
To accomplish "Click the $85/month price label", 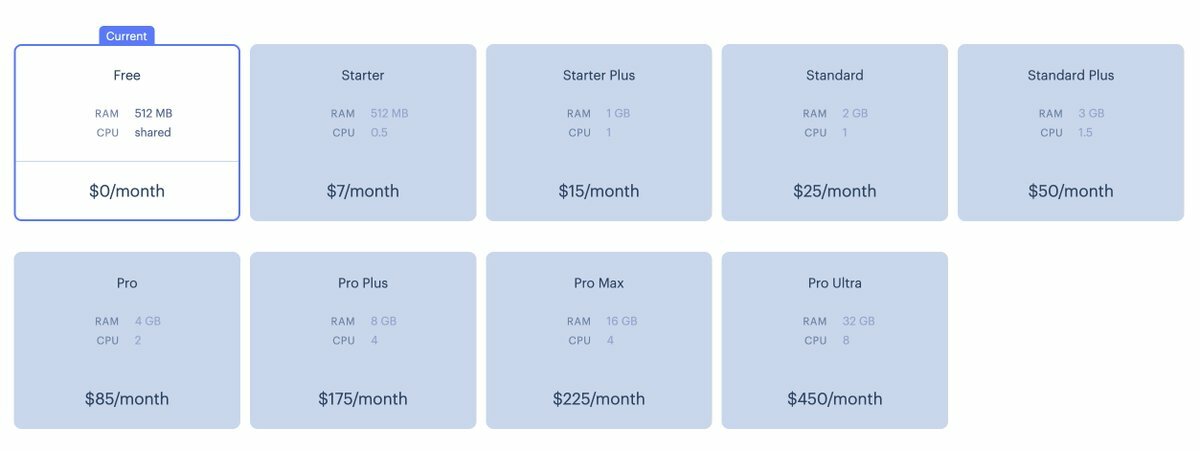I will pos(127,399).
